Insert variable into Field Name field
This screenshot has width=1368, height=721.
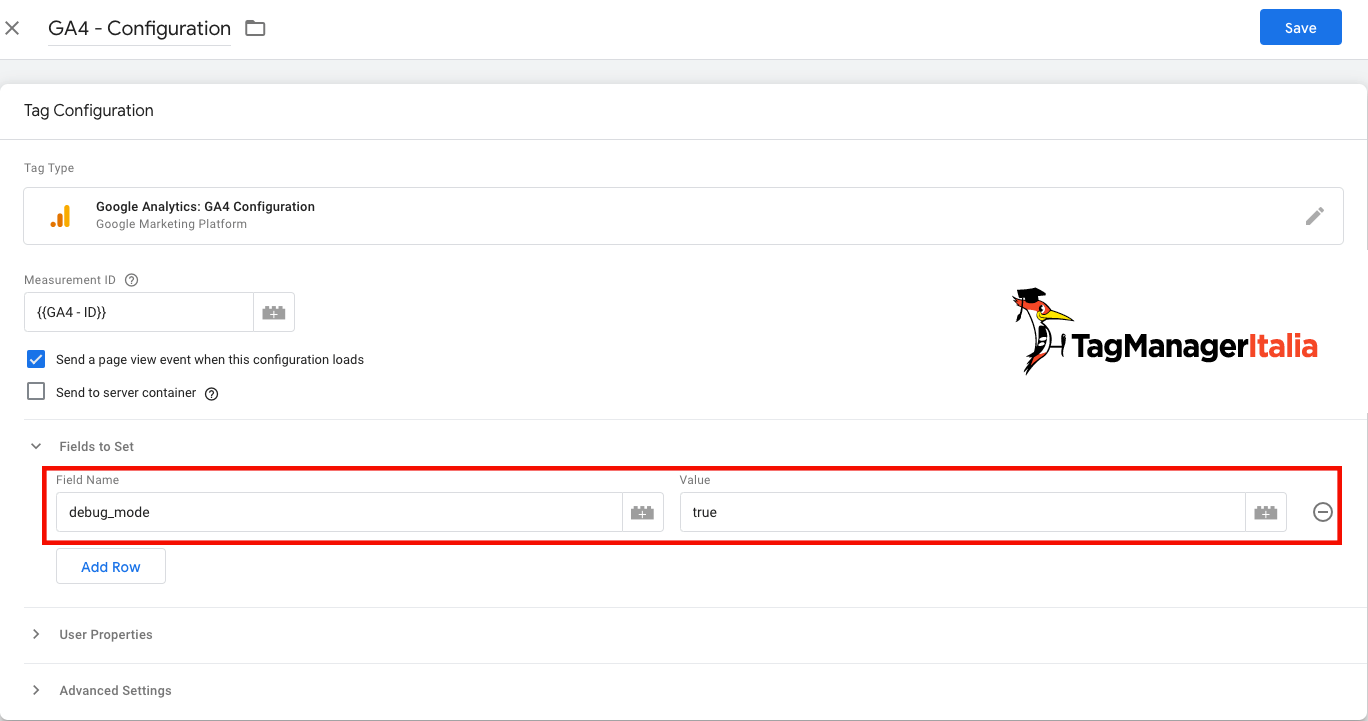[x=642, y=512]
